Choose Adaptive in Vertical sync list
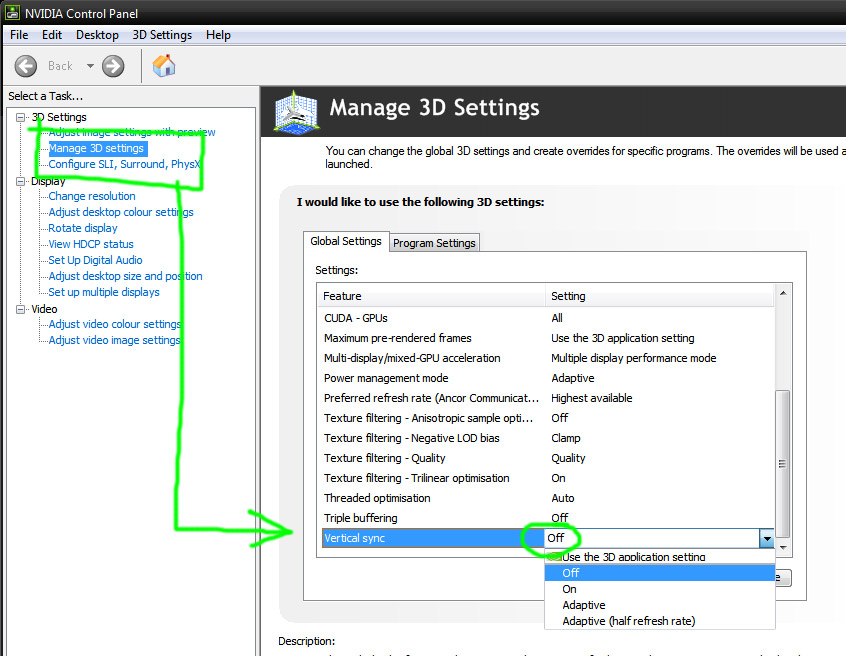The height and width of the screenshot is (656, 846). coord(659,605)
